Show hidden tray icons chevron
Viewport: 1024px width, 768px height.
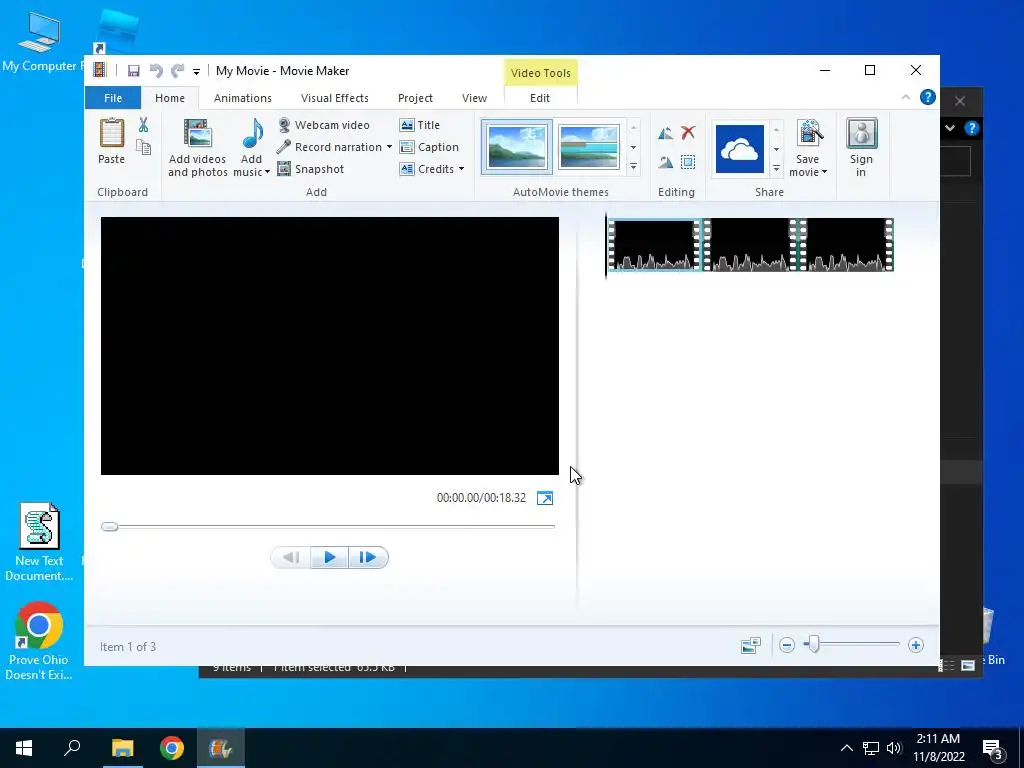click(x=846, y=748)
